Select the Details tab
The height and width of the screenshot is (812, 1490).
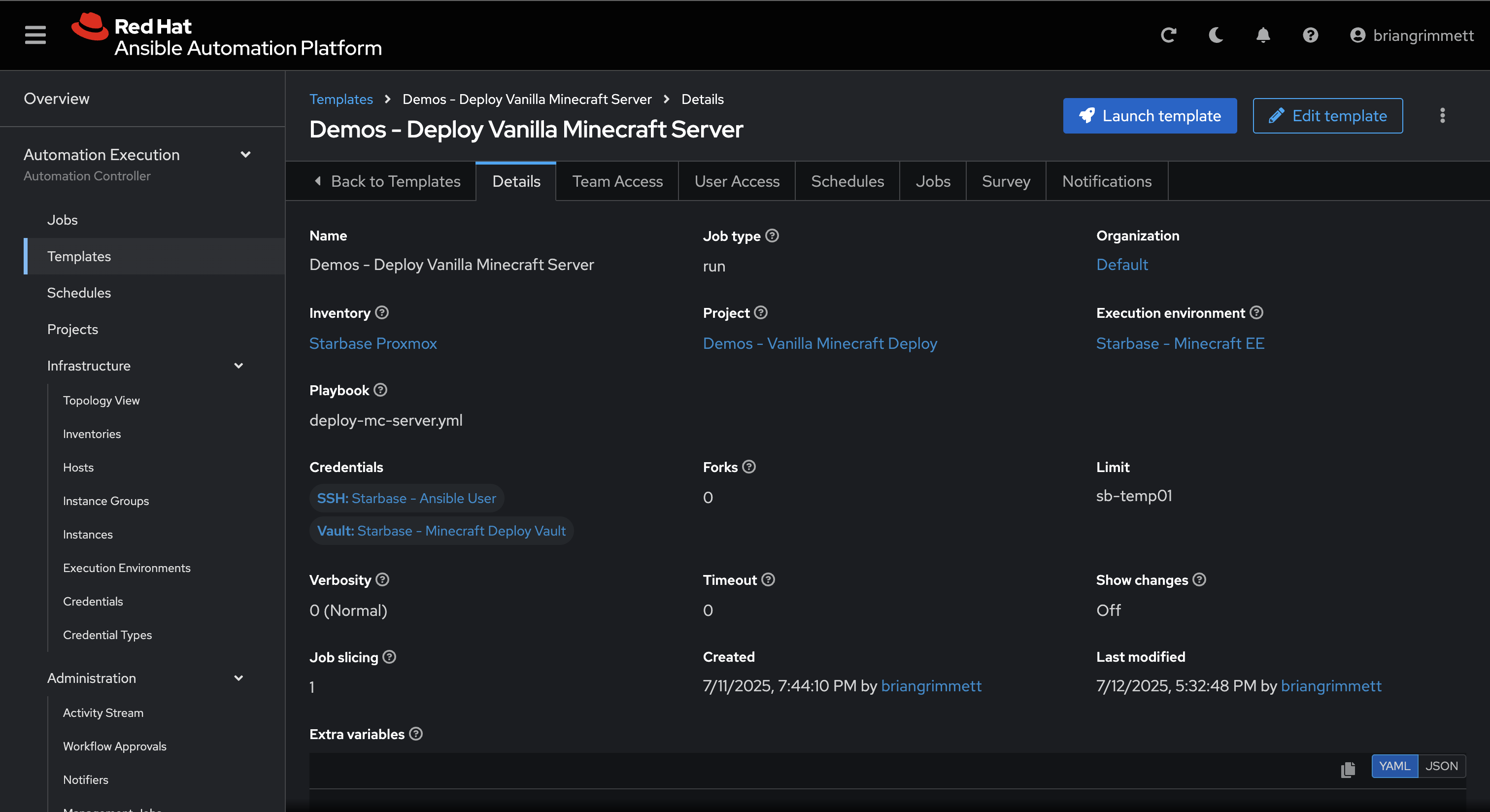(x=516, y=181)
